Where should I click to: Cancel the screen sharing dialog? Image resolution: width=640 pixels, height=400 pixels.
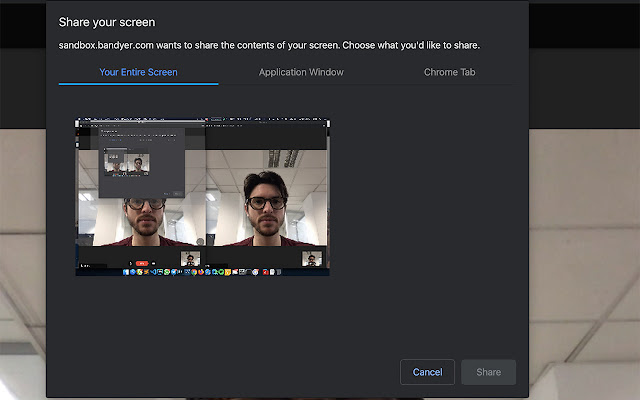pyautogui.click(x=427, y=372)
